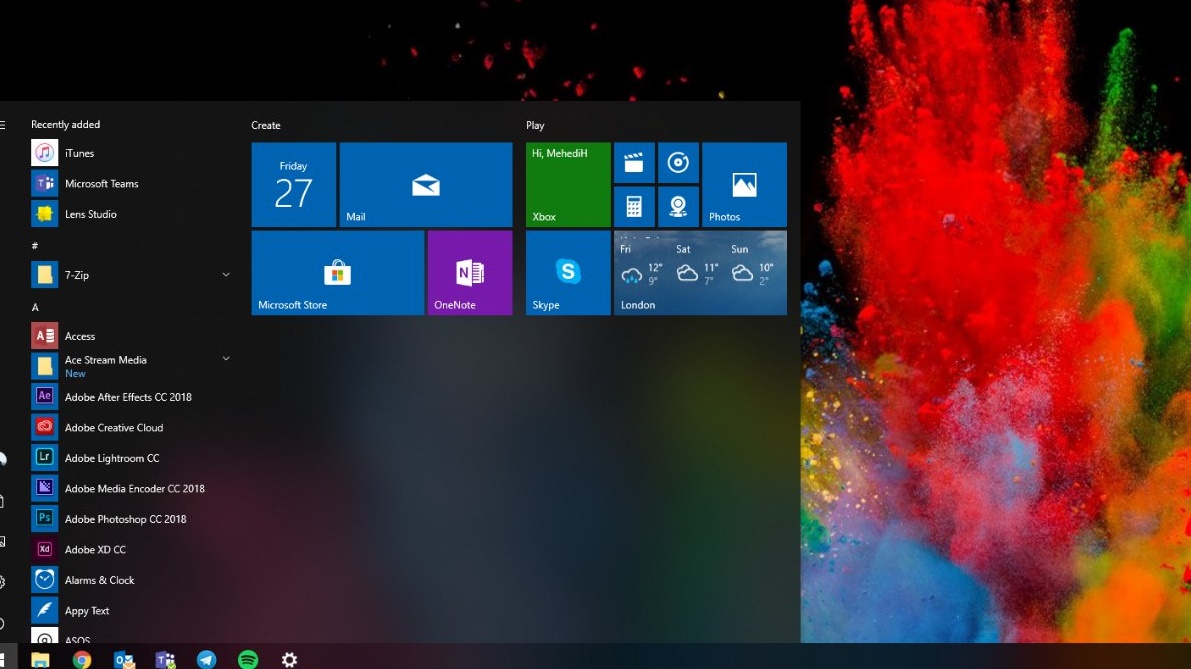The height and width of the screenshot is (669, 1191).
Task: Click the Create tile group title
Action: click(266, 125)
